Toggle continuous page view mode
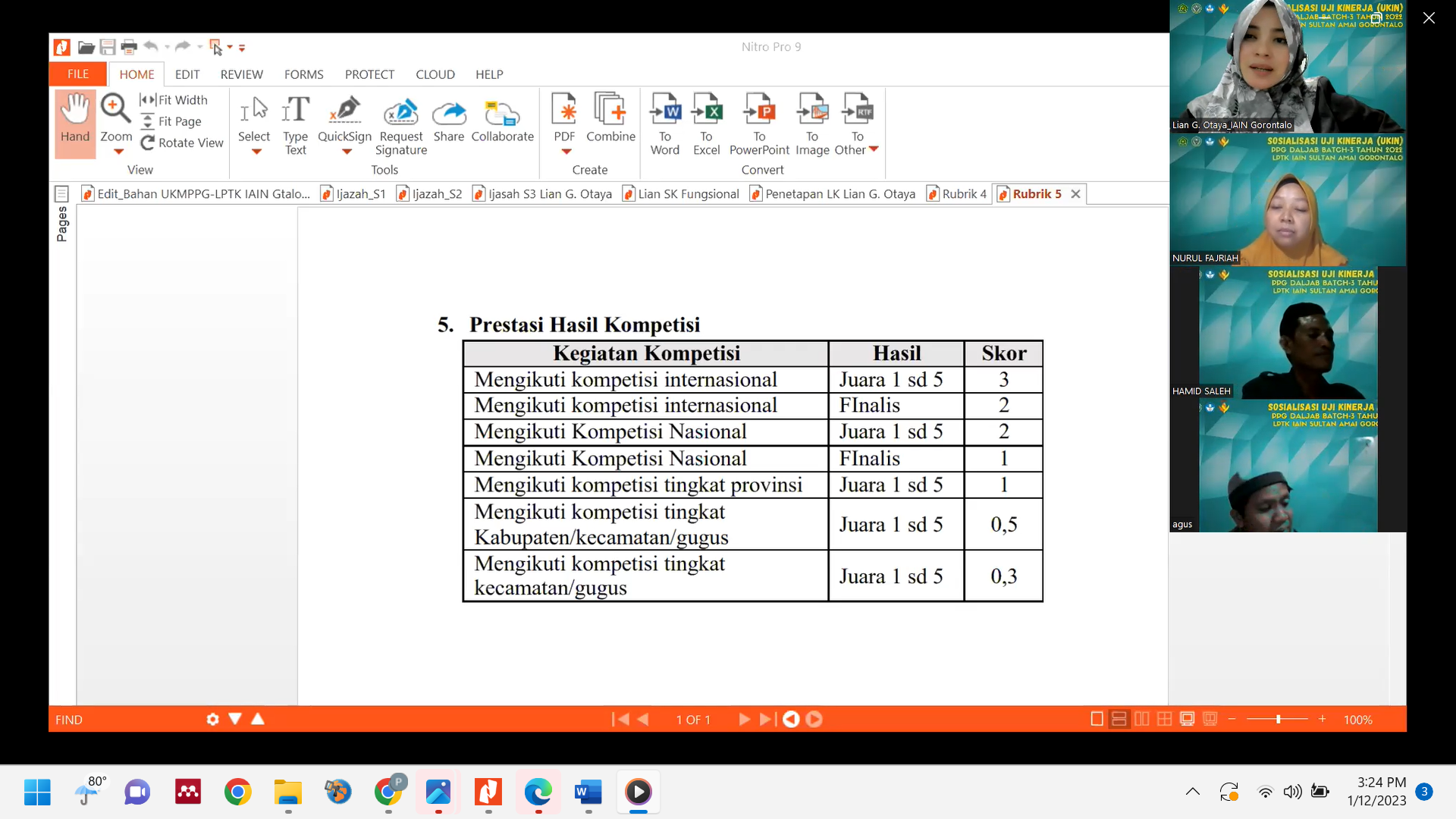Viewport: 1456px width, 819px height. click(1119, 719)
